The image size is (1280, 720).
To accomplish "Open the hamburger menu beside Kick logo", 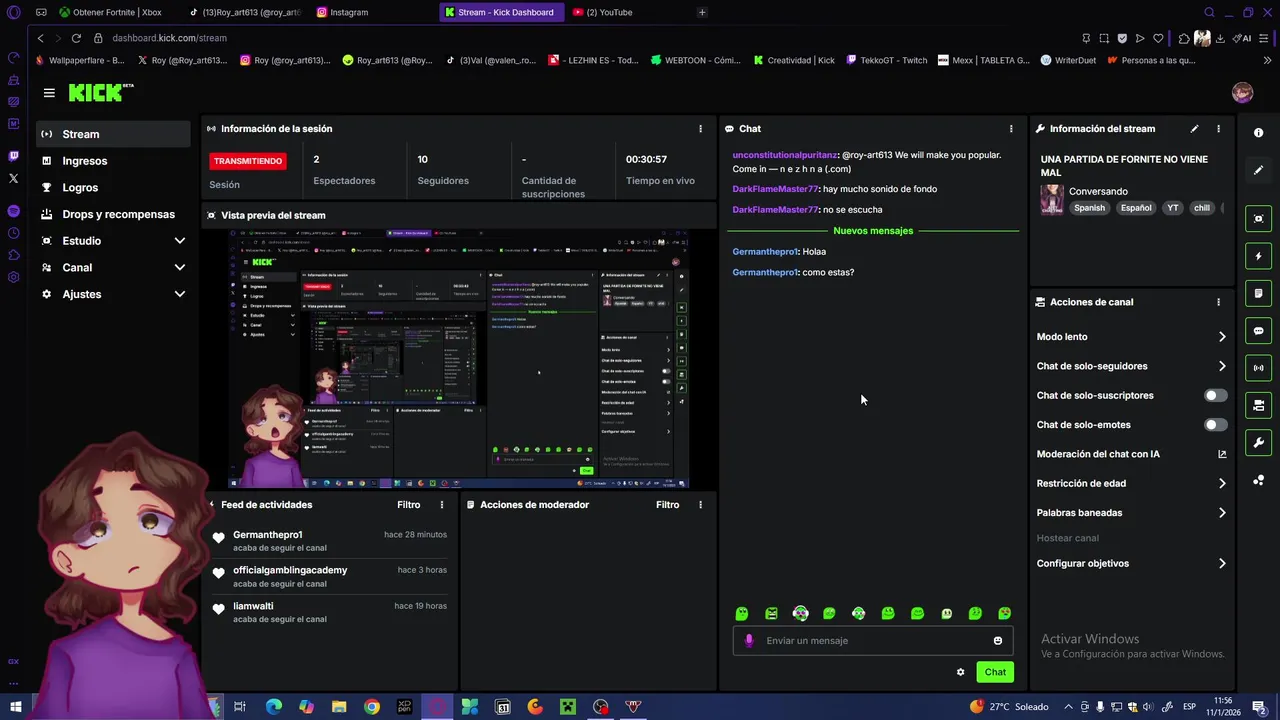I will [x=49, y=93].
